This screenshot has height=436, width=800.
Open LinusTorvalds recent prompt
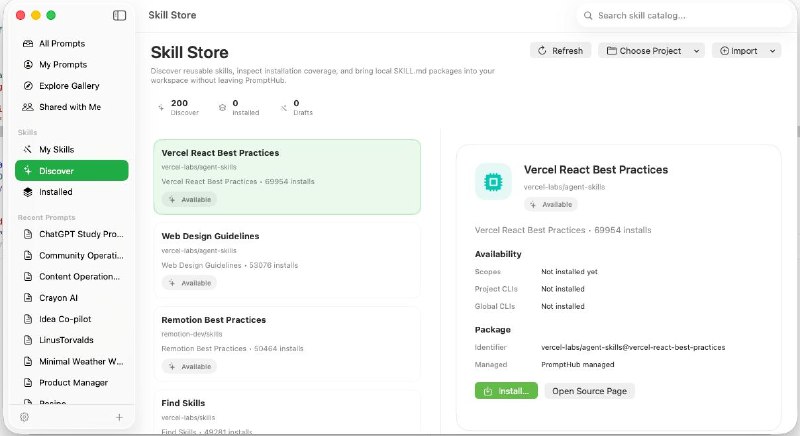pyautogui.click(x=71, y=340)
